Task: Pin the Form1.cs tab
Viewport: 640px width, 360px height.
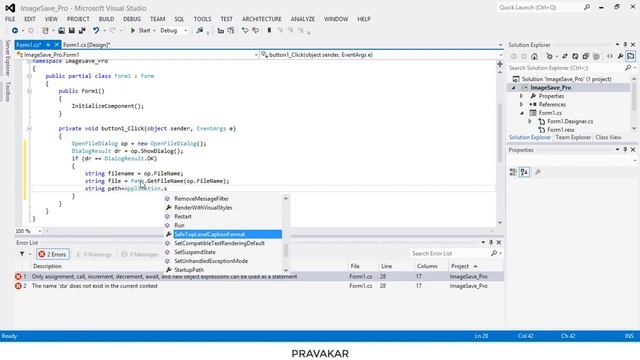Action: pyautogui.click(x=48, y=45)
